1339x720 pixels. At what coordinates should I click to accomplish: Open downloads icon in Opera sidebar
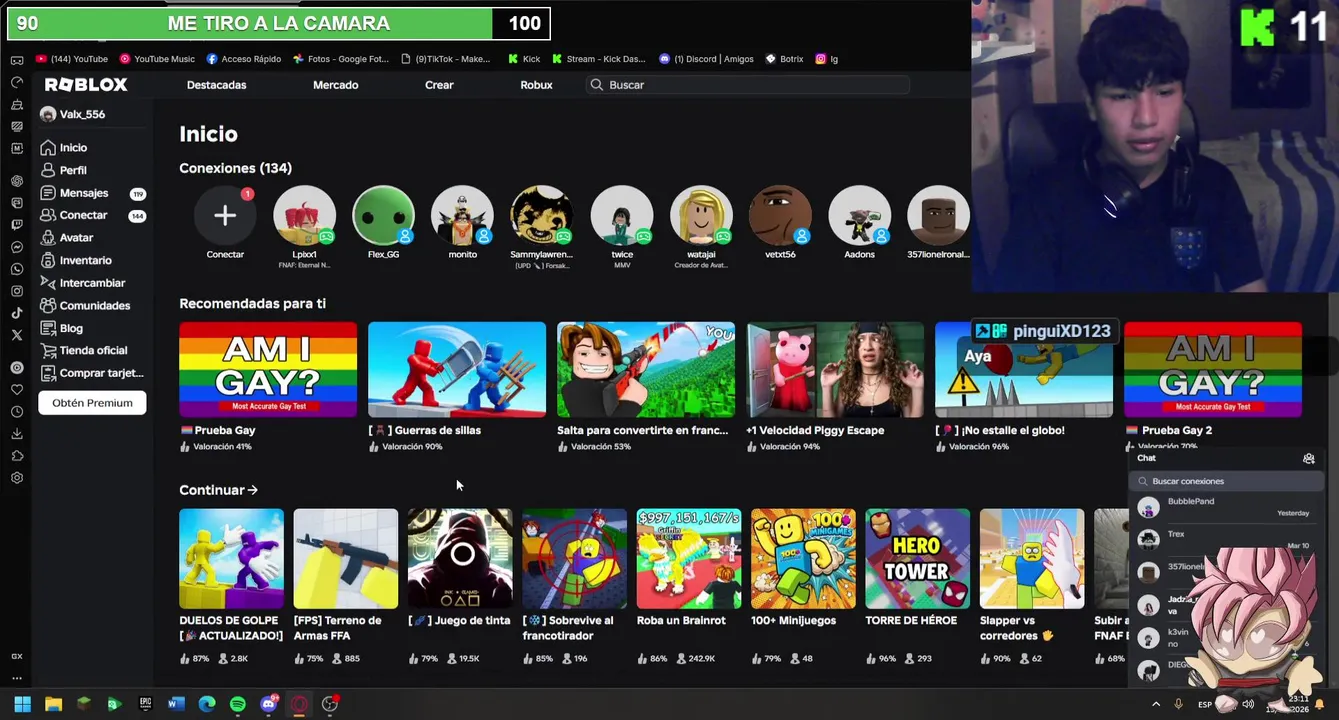pyautogui.click(x=17, y=432)
